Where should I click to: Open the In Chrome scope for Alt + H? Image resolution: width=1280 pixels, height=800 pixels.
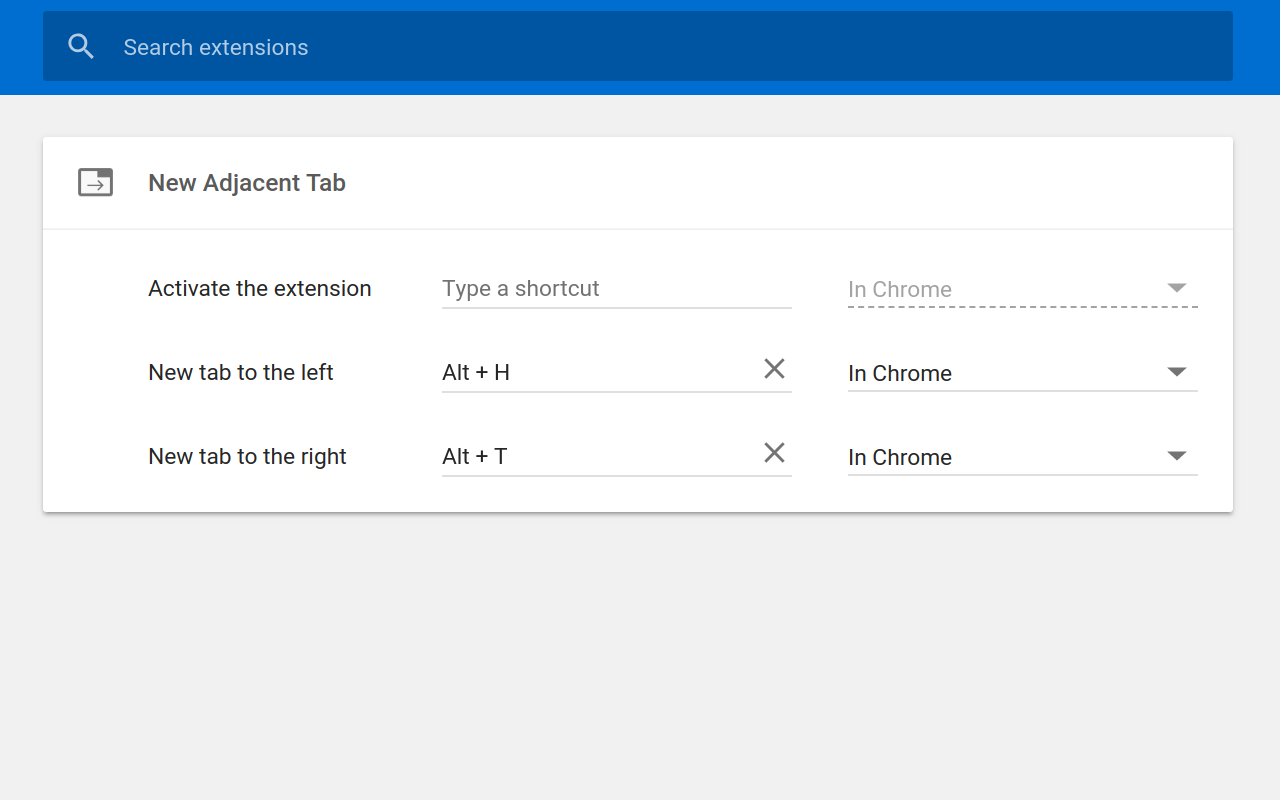pos(1000,373)
